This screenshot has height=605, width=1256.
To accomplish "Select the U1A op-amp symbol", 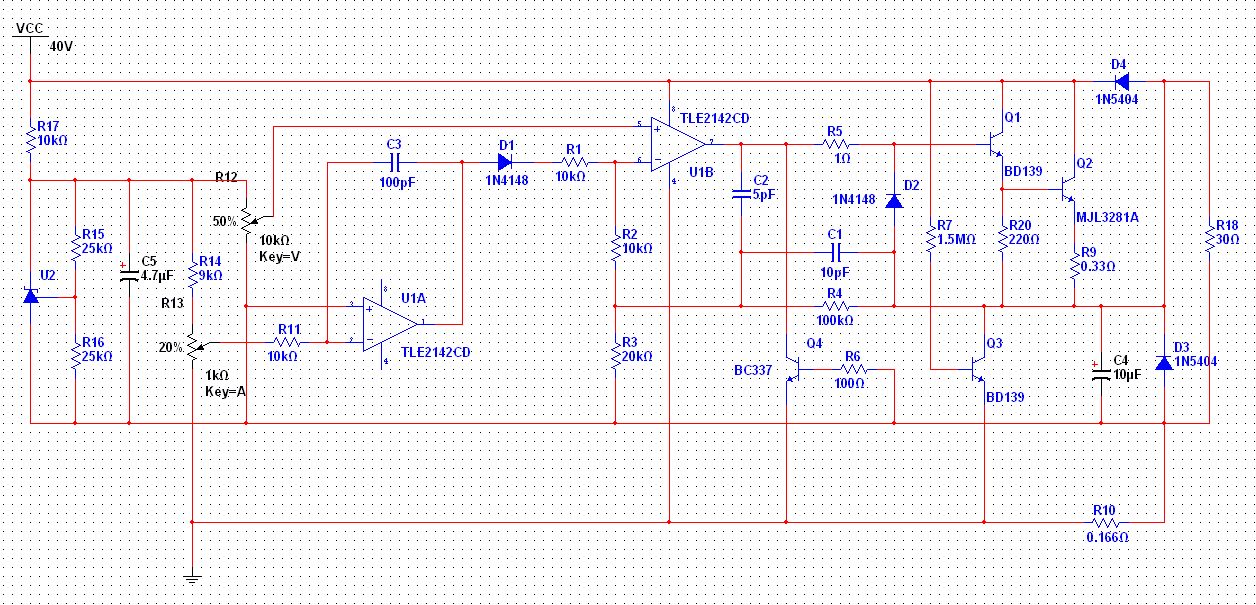I will 391,322.
